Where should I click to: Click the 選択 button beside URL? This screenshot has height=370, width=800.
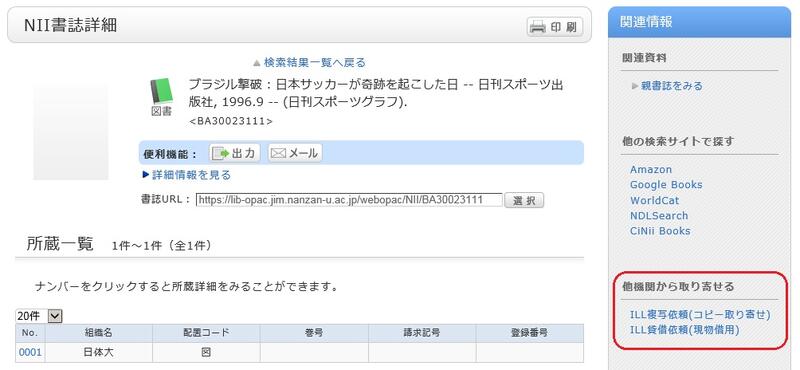pos(524,200)
